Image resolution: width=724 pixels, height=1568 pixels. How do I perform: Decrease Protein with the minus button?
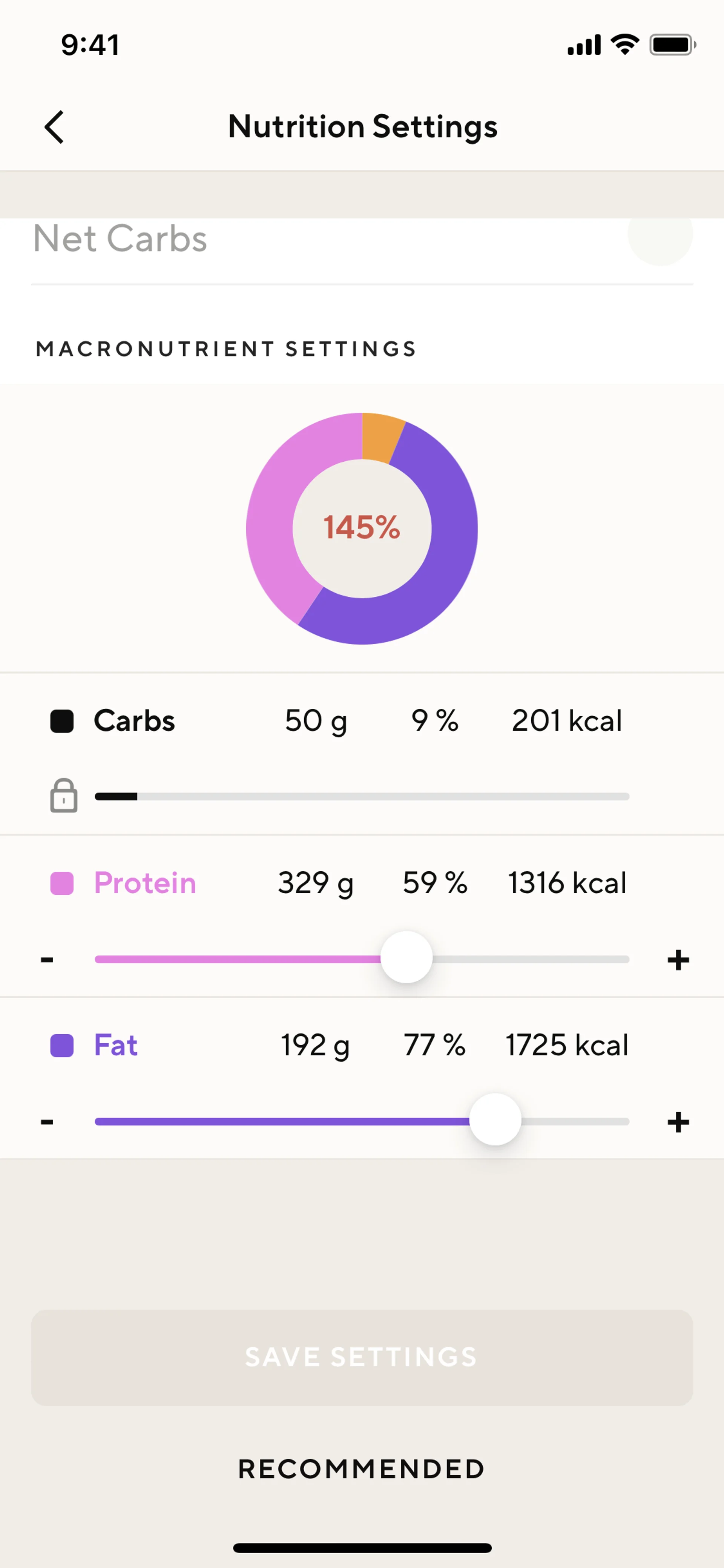click(x=47, y=960)
